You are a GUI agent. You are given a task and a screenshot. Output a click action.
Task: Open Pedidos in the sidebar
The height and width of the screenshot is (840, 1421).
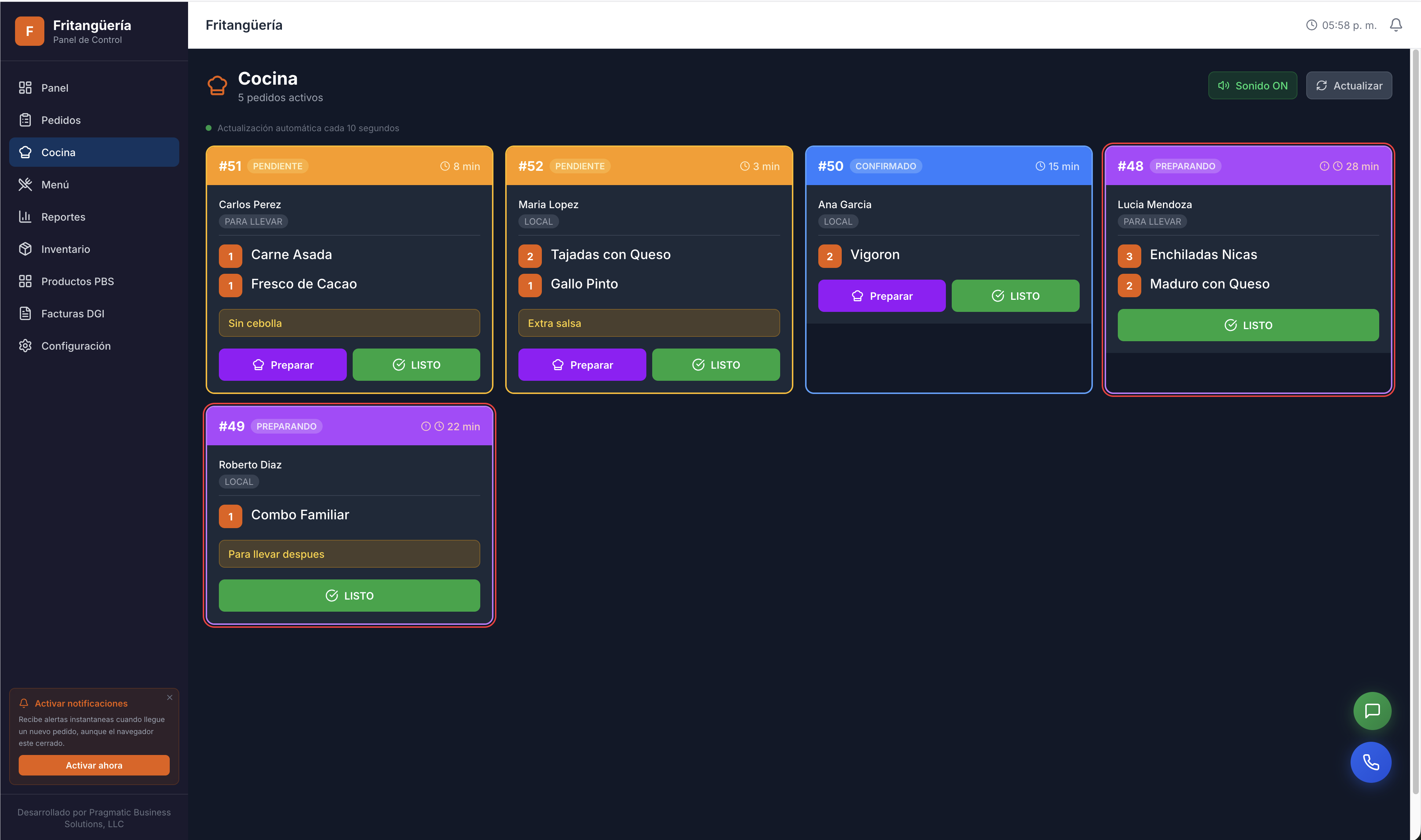point(60,120)
